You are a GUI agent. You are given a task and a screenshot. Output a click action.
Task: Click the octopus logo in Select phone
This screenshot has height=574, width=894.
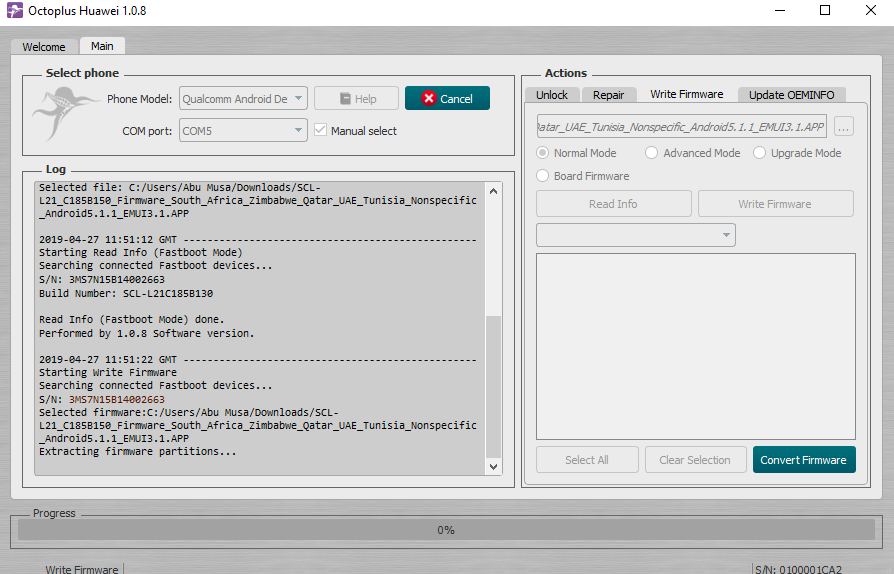[67, 113]
